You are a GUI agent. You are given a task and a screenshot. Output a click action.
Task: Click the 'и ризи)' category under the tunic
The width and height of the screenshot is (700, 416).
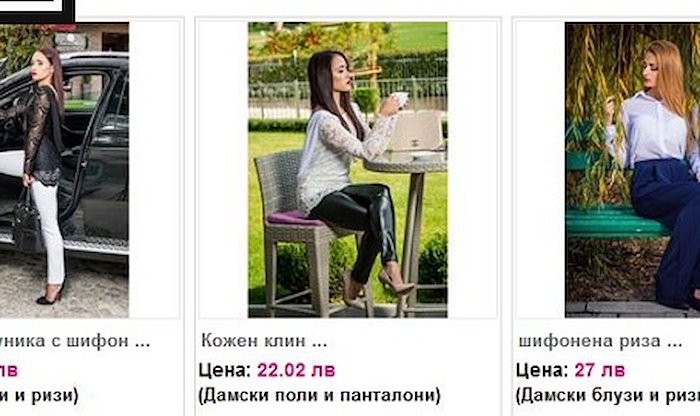(39, 395)
